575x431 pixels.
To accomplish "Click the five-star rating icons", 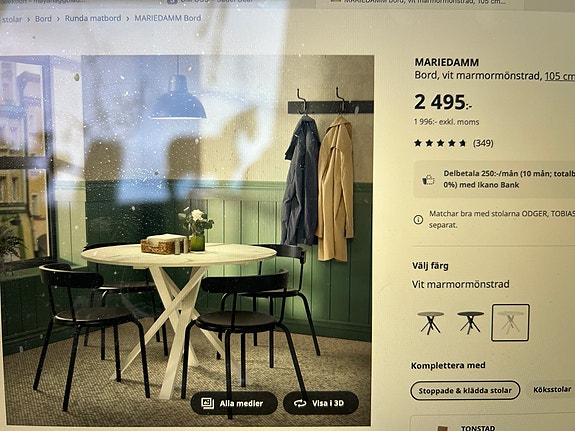I will (x=440, y=143).
